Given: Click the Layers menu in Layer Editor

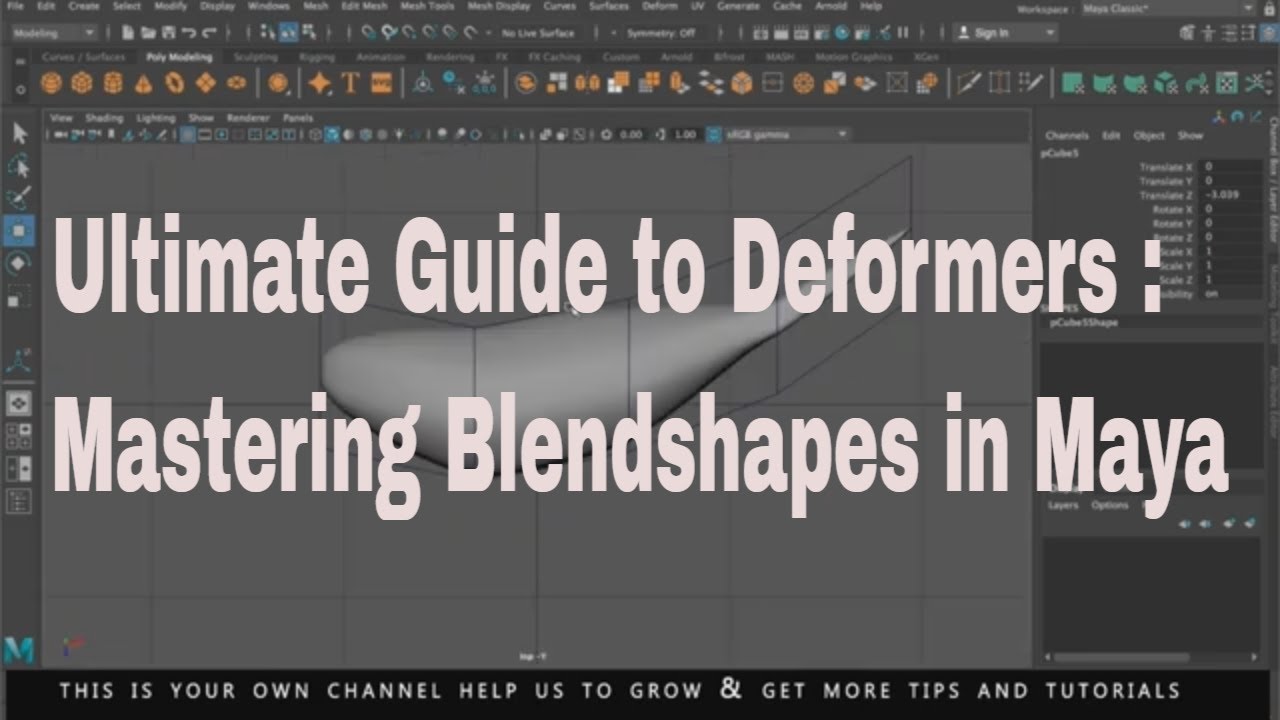Looking at the screenshot, I should [x=1063, y=505].
